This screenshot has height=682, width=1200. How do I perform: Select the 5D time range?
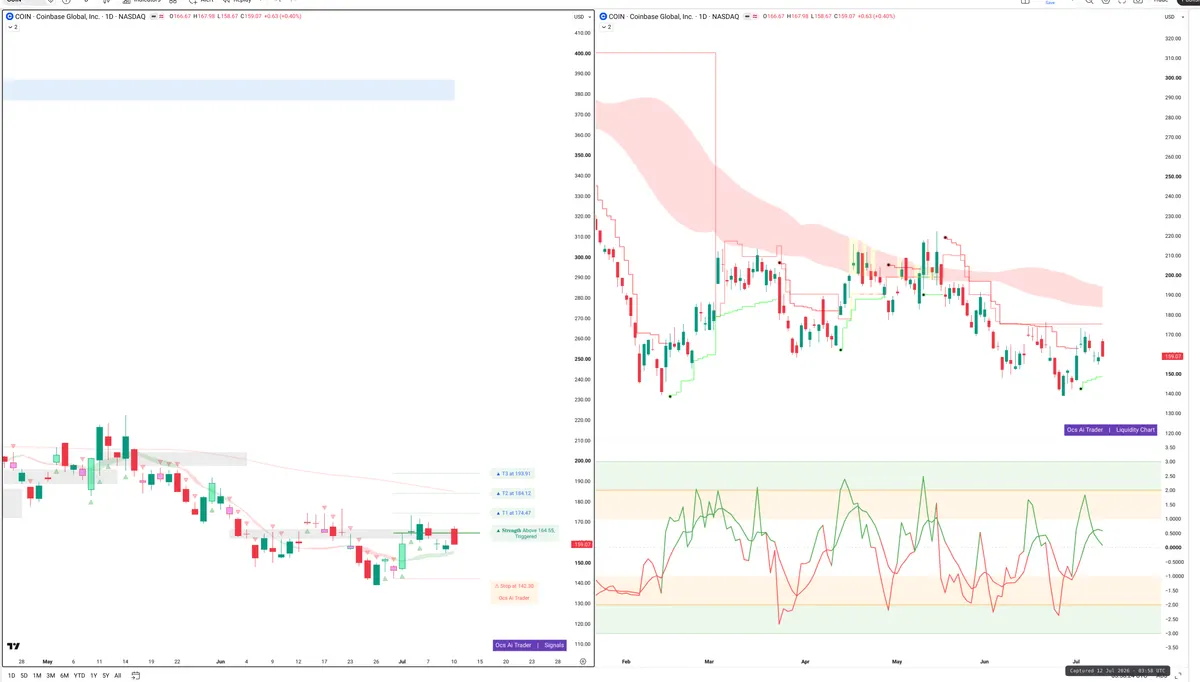click(x=24, y=676)
